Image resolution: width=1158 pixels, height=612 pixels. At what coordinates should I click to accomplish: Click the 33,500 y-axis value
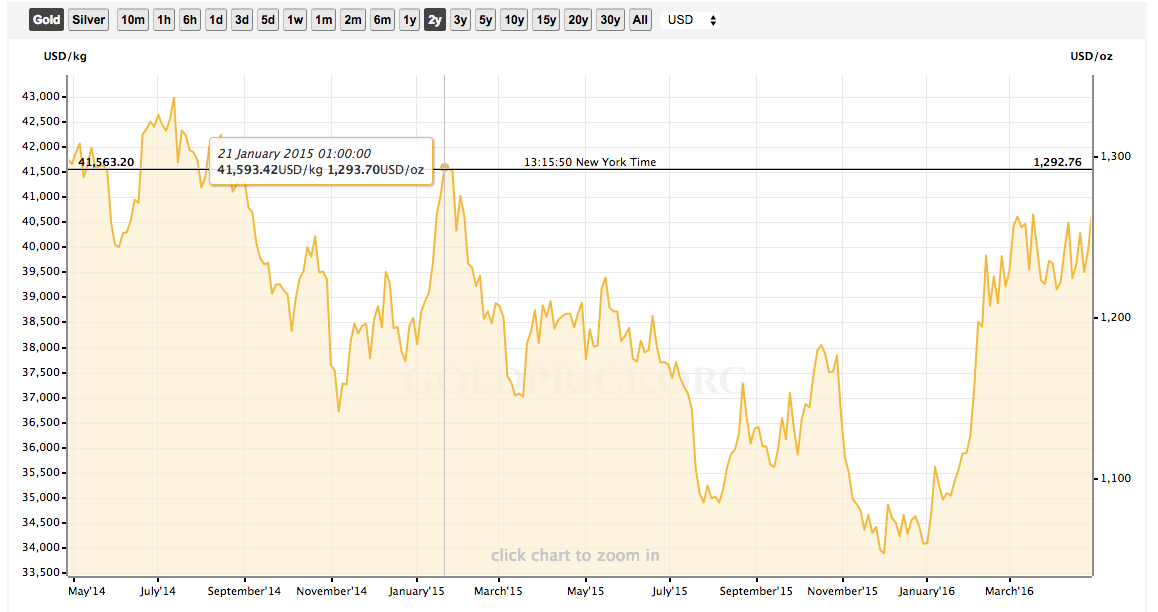(x=41, y=572)
